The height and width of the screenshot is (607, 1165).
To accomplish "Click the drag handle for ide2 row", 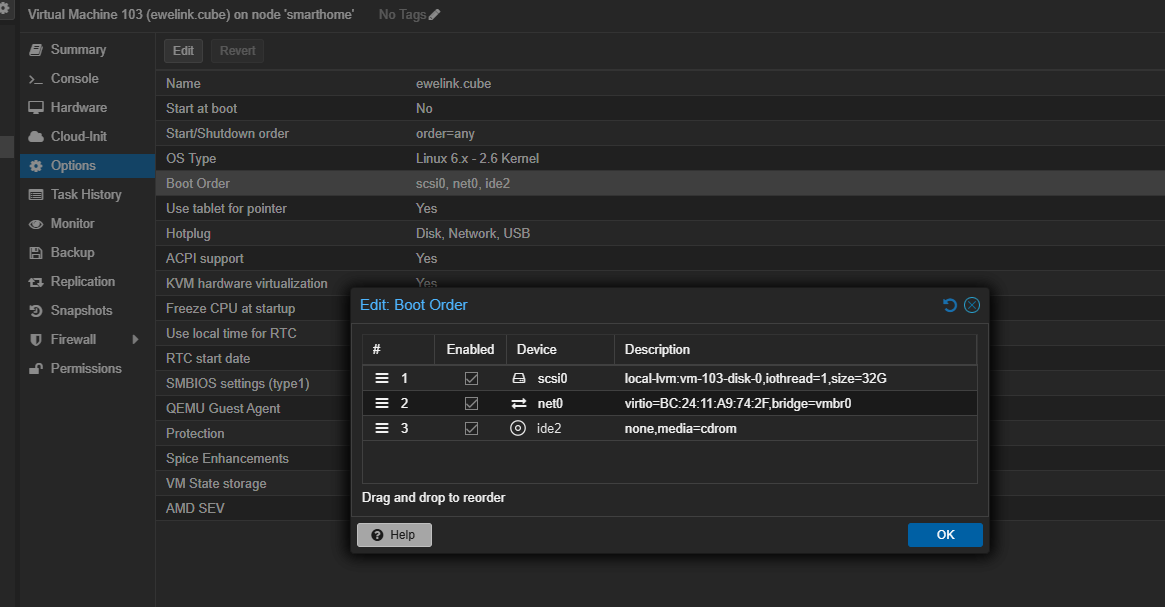I will pyautogui.click(x=381, y=428).
